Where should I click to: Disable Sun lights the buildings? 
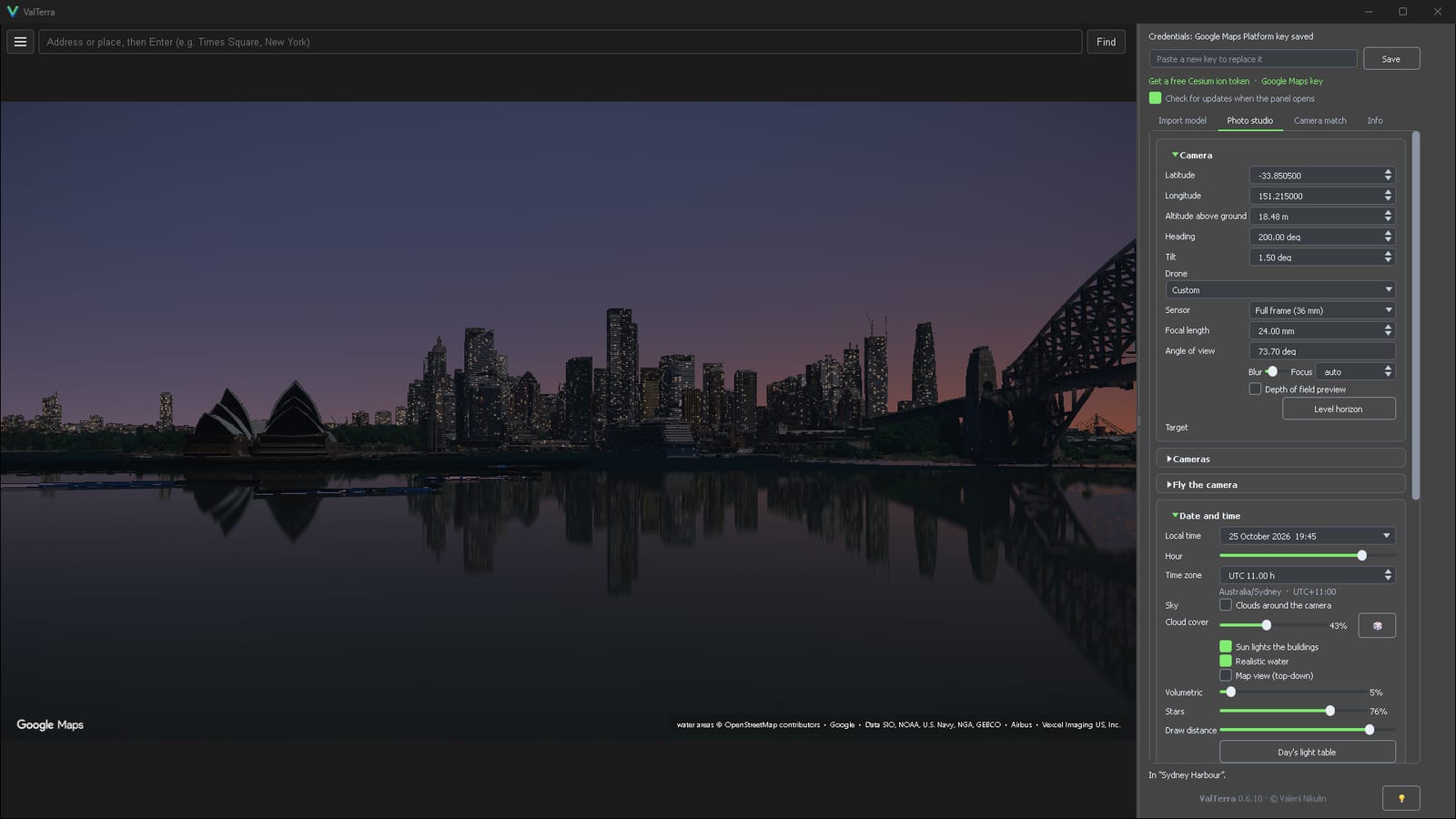coord(1226,647)
